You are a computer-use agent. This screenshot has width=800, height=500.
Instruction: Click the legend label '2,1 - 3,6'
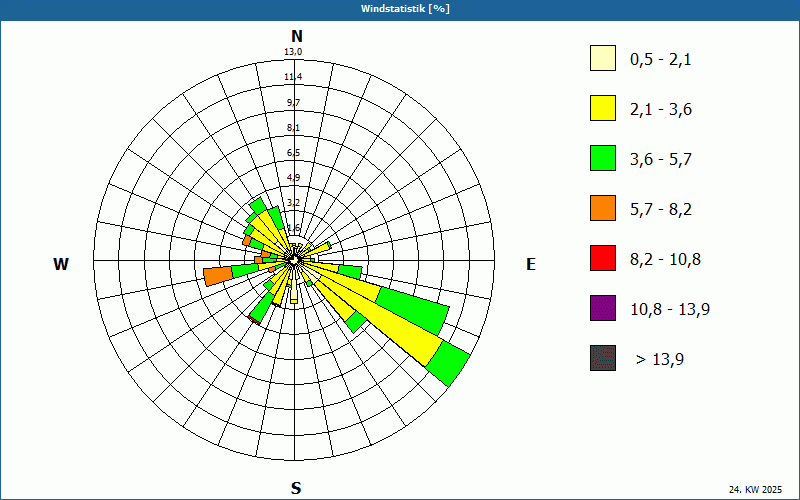click(x=661, y=110)
